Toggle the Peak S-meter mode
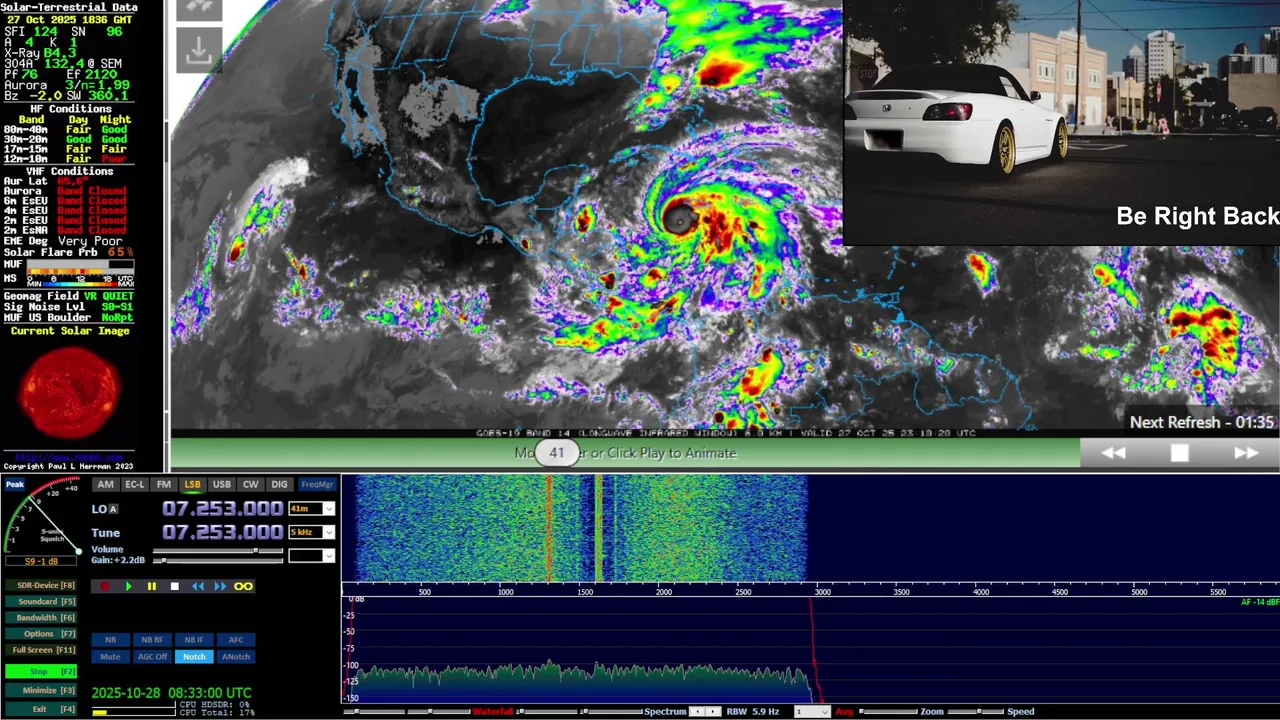 15,484
